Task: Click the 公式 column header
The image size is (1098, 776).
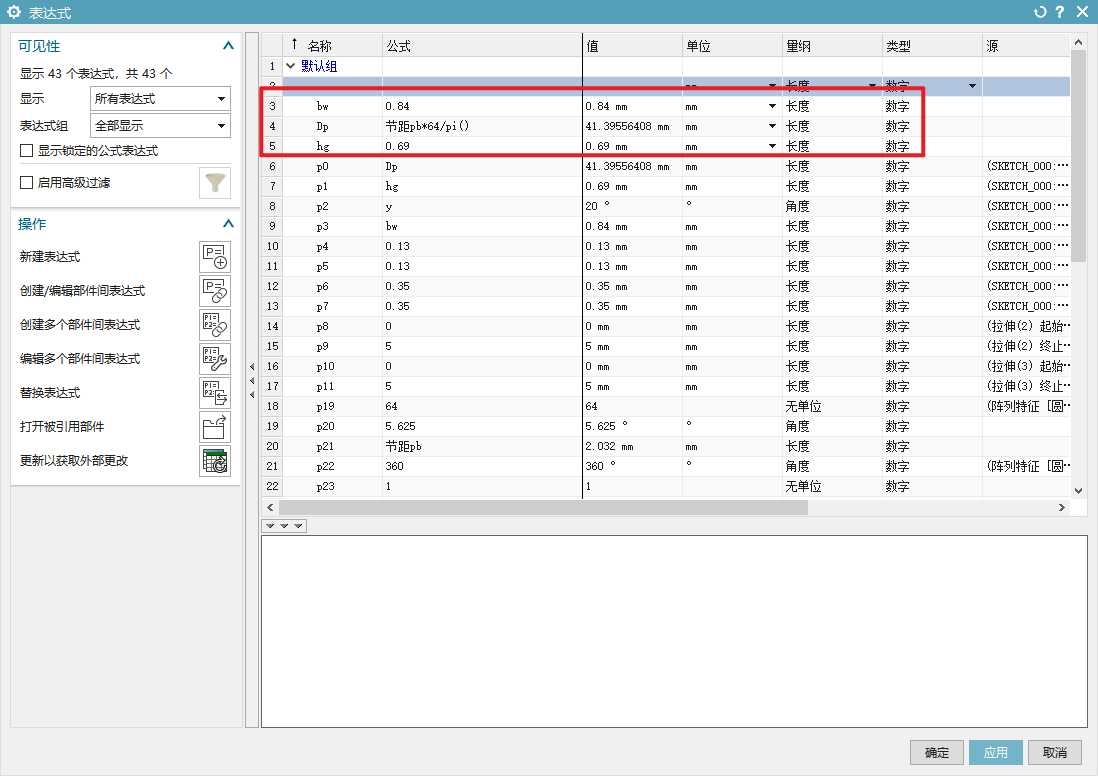Action: [x=482, y=46]
